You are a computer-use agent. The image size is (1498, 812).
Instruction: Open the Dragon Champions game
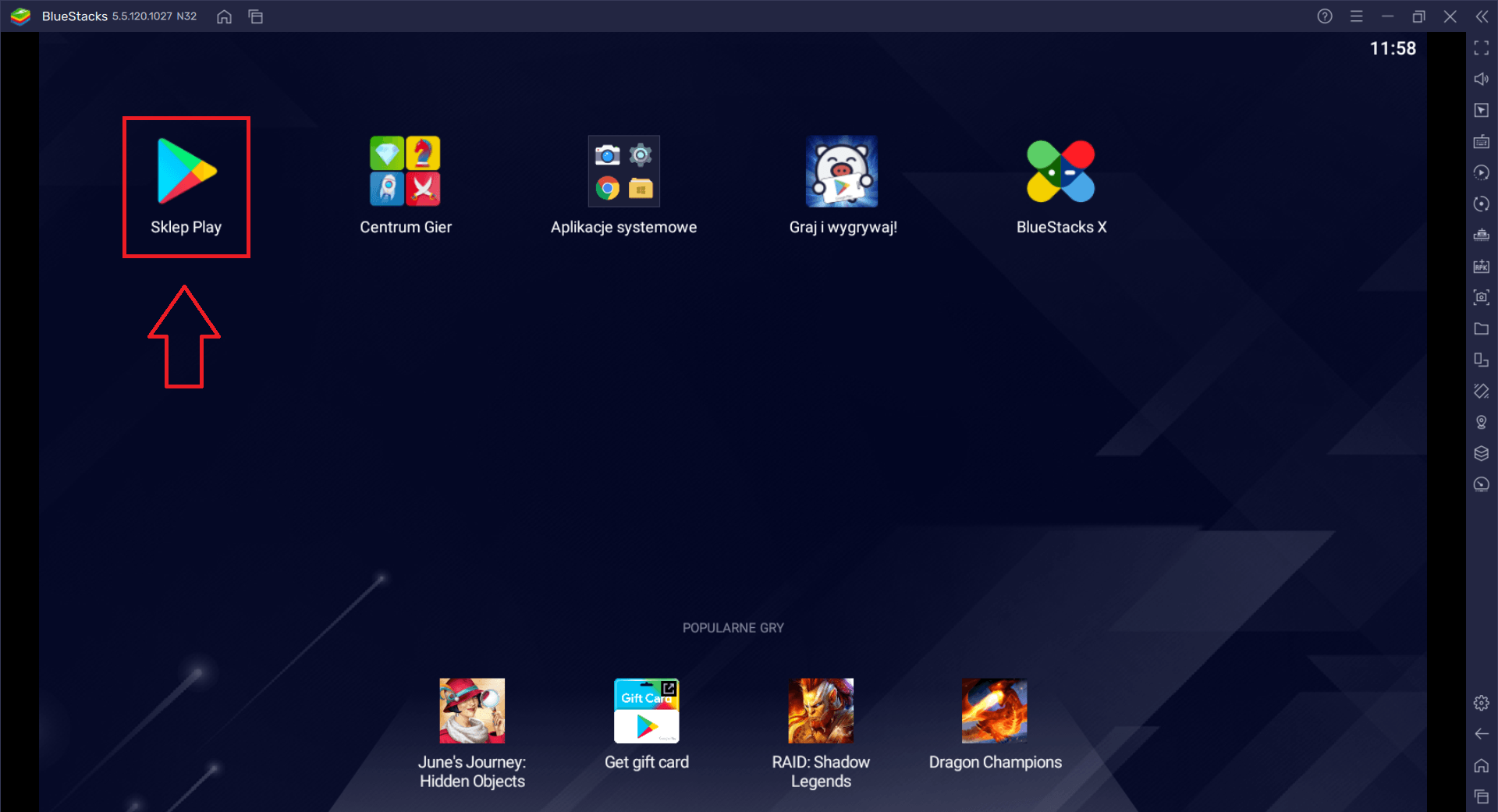pos(995,725)
